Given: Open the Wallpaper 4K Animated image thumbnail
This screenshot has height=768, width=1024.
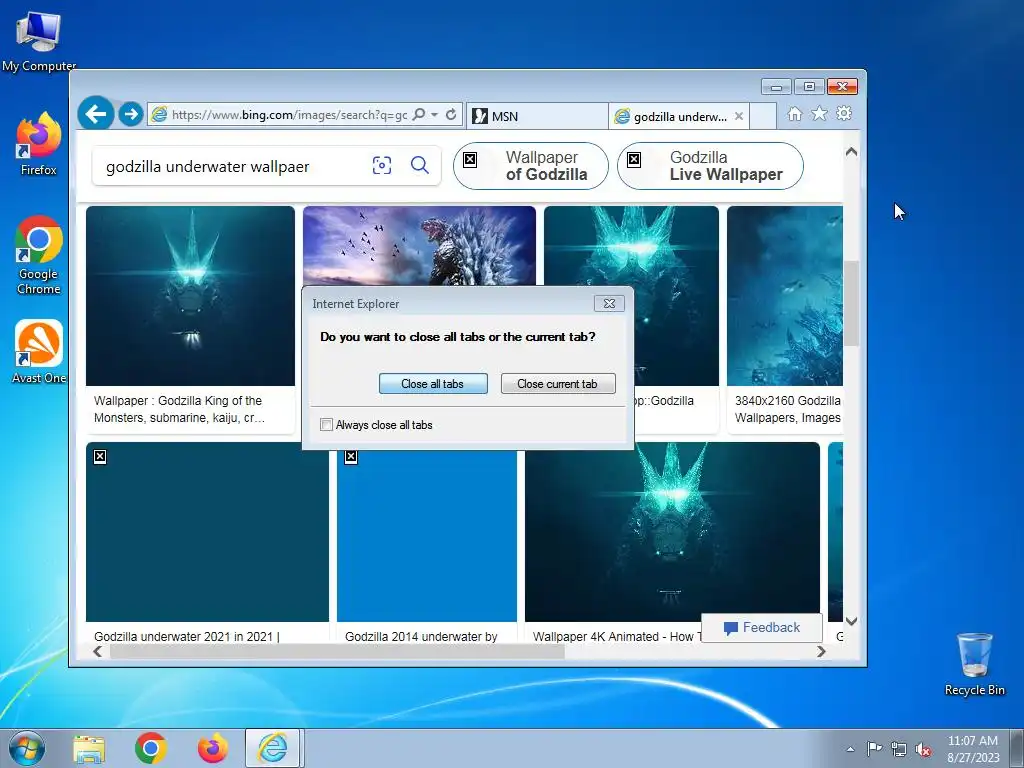Looking at the screenshot, I should 672,532.
